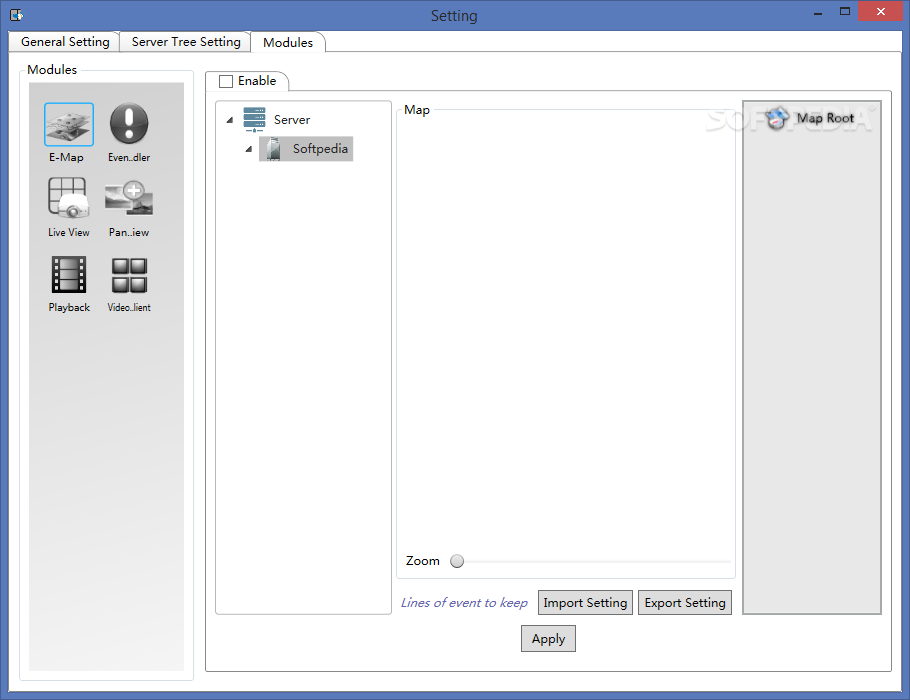
Task: Collapse the Softpedia tree node
Action: coord(248,149)
